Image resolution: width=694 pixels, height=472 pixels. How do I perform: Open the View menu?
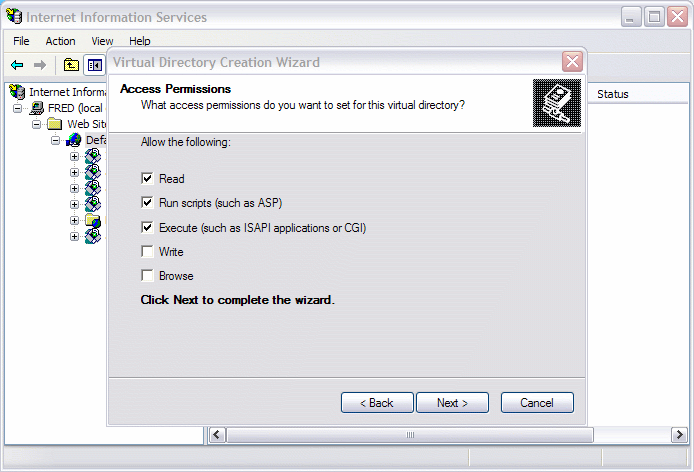[102, 41]
